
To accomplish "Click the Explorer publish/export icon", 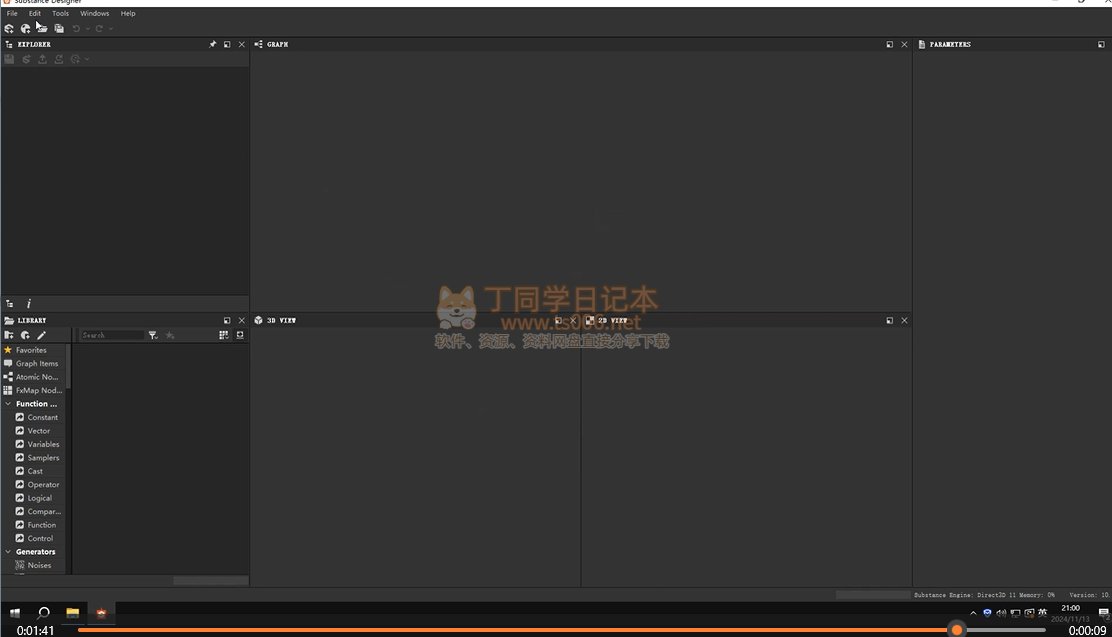I will coord(43,59).
